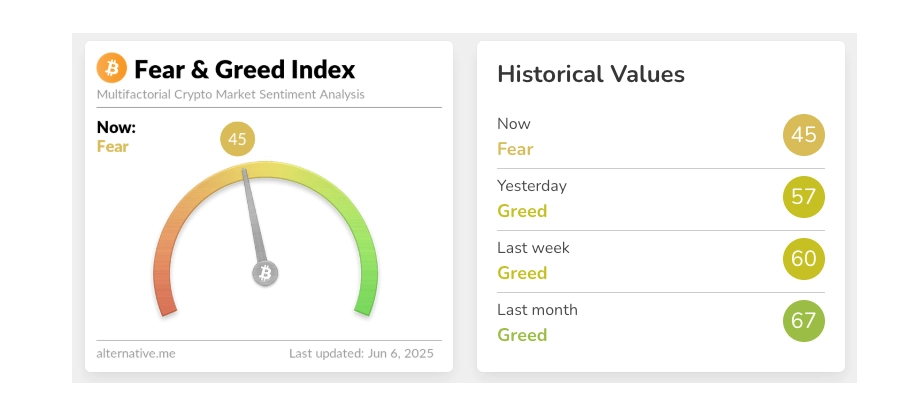
Task: Select the Last week row label
Action: tap(533, 248)
